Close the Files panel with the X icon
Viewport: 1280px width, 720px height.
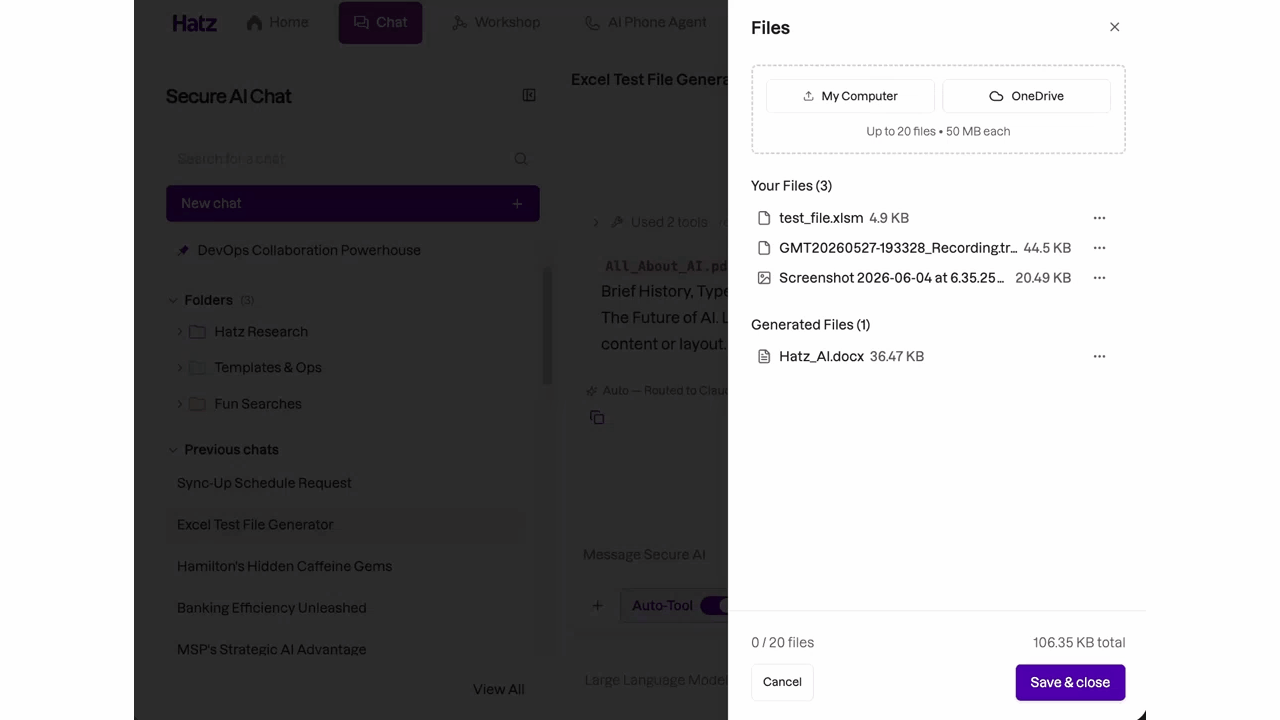(1114, 27)
